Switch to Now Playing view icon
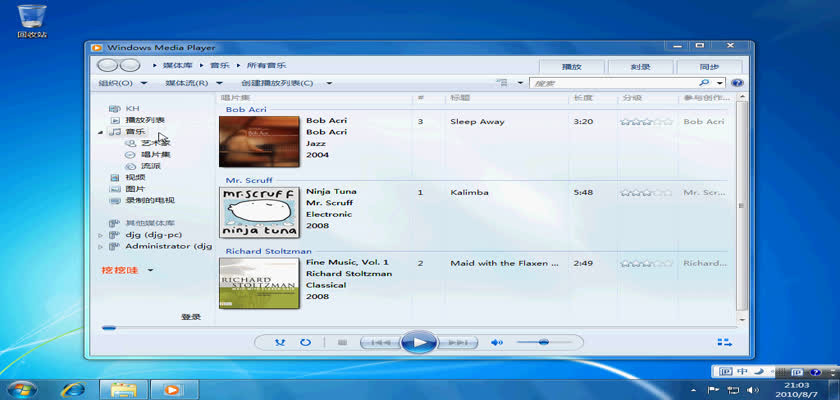The height and width of the screenshot is (400, 840). pos(724,342)
